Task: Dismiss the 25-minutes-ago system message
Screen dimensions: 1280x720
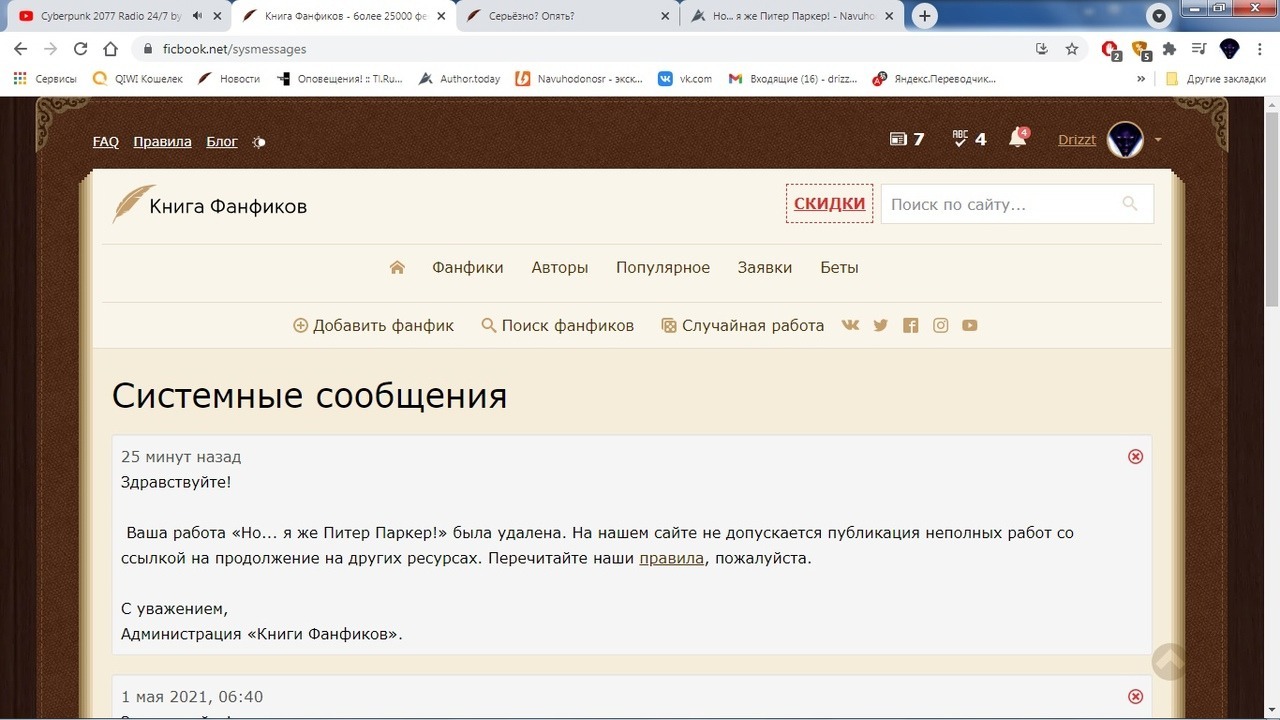Action: (1135, 456)
